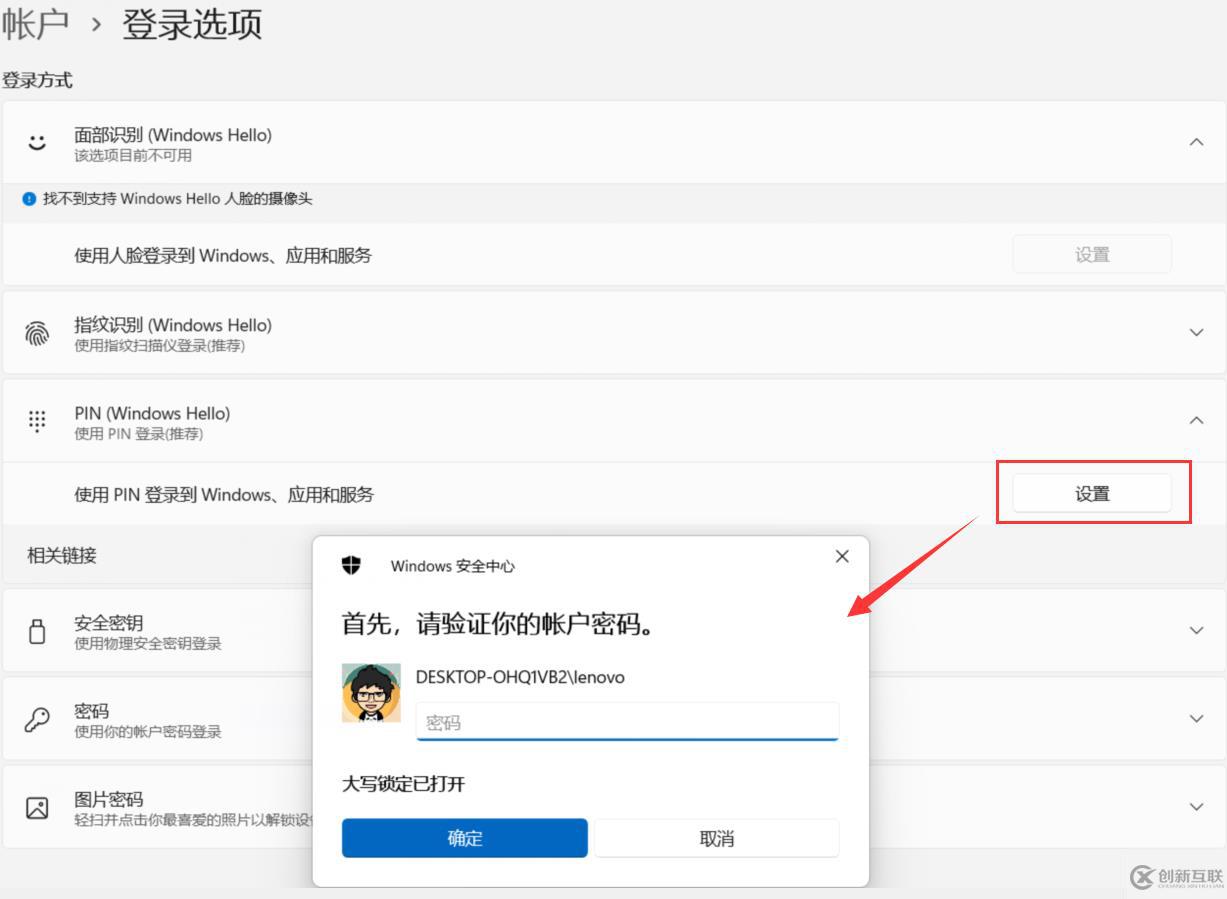The width and height of the screenshot is (1227, 899).
Task: Collapse the face recognition section chevron
Action: (x=1196, y=143)
